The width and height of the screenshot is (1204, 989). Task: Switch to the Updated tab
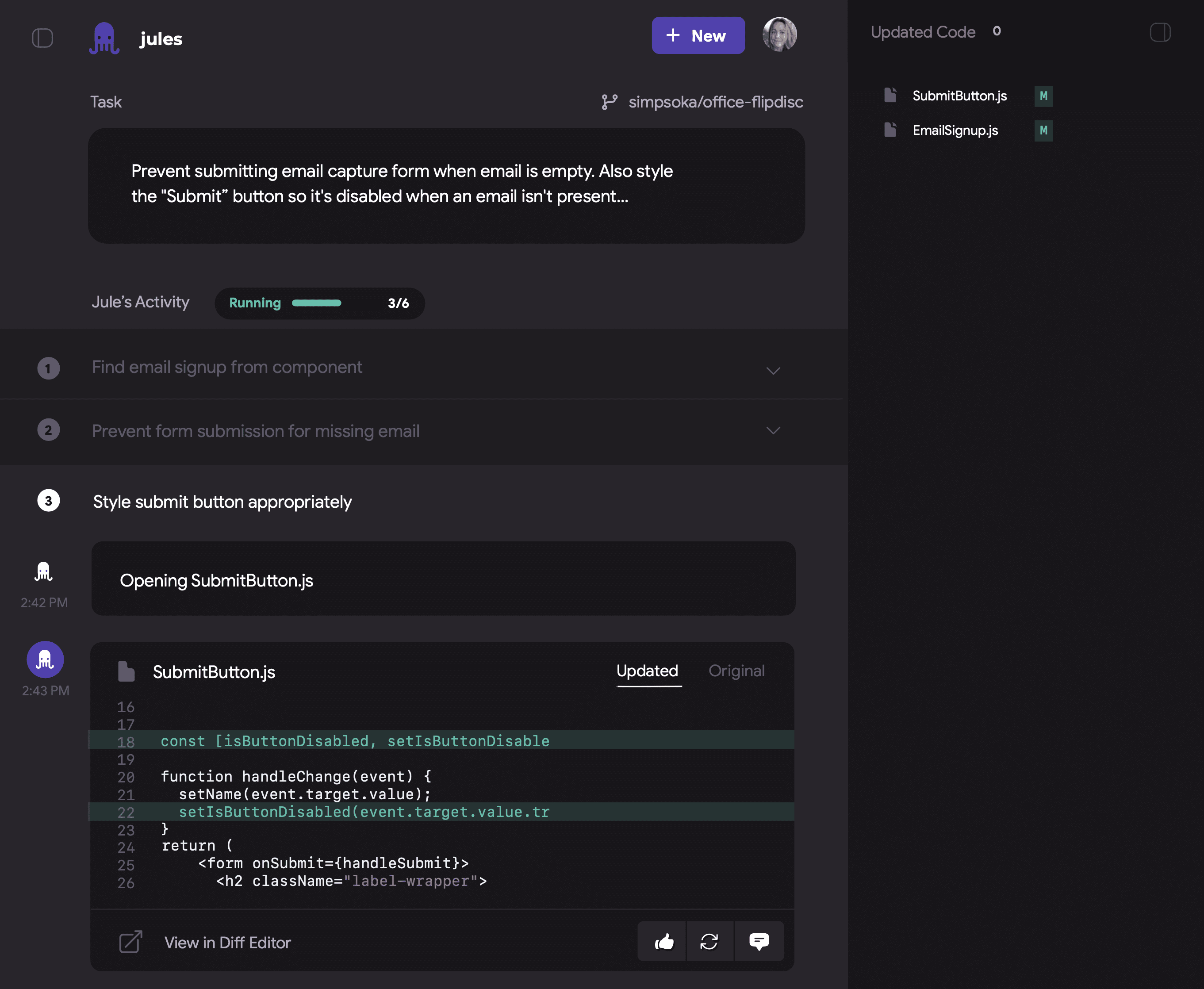coord(647,671)
